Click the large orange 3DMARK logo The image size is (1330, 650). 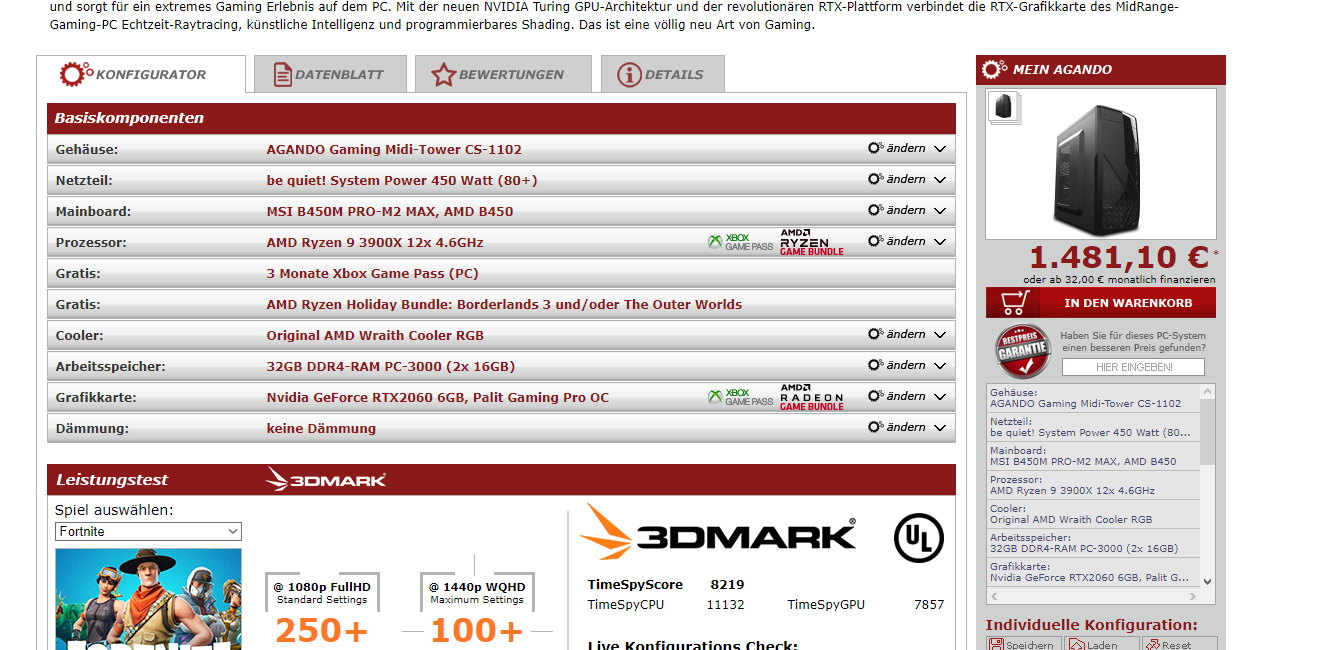point(718,532)
